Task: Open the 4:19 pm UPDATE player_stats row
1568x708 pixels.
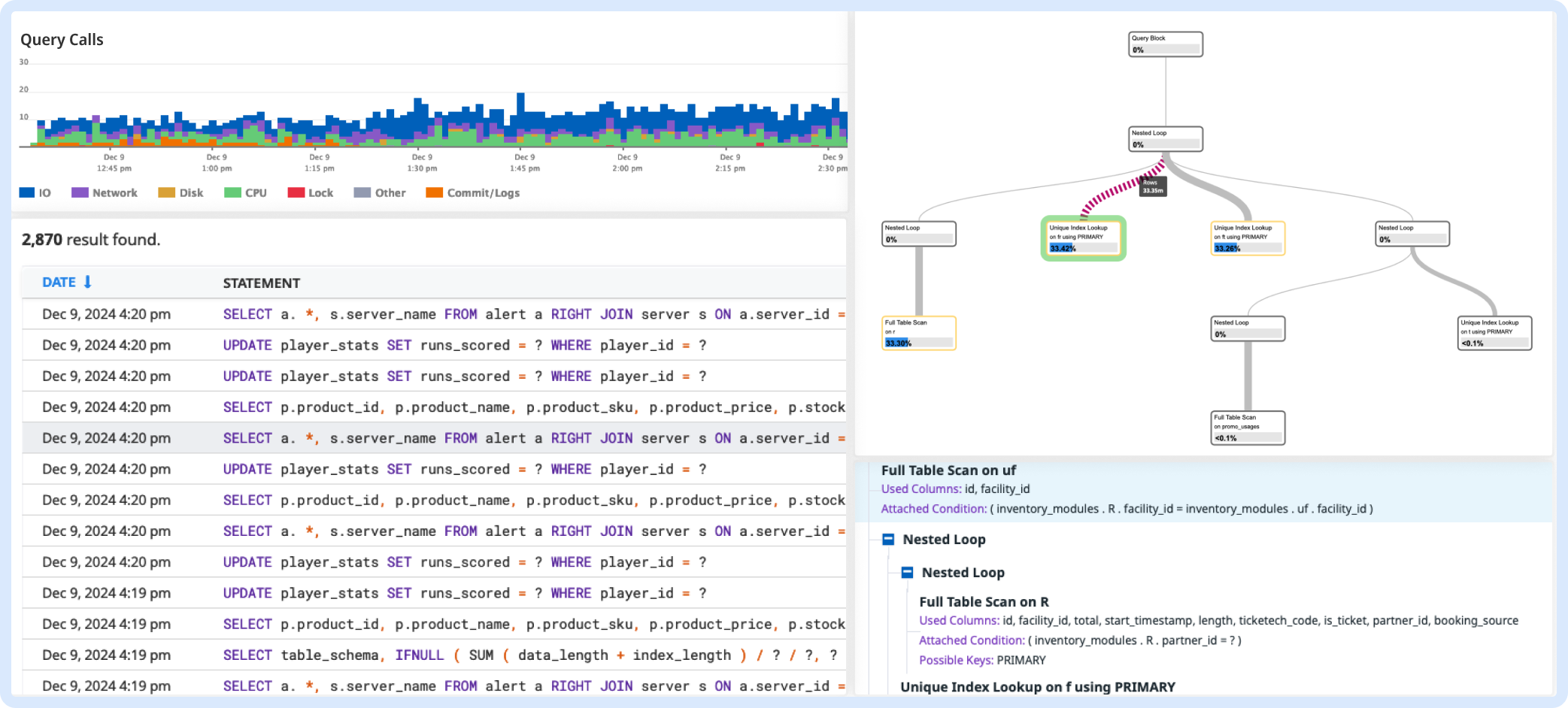Action: 434,593
